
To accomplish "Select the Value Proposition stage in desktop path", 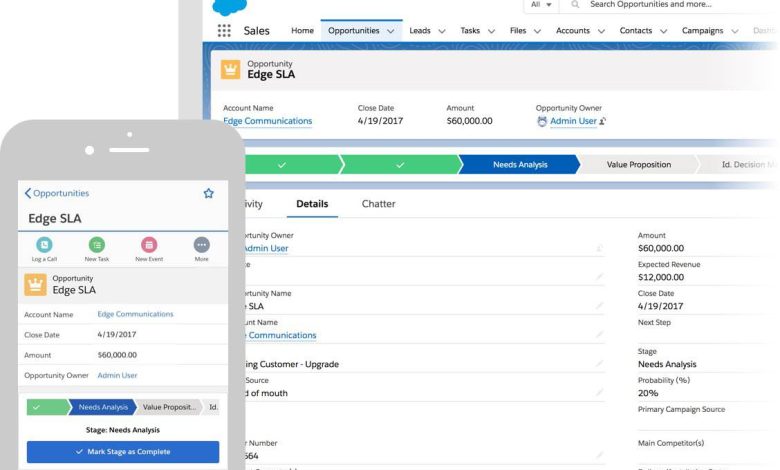I will tap(639, 165).
